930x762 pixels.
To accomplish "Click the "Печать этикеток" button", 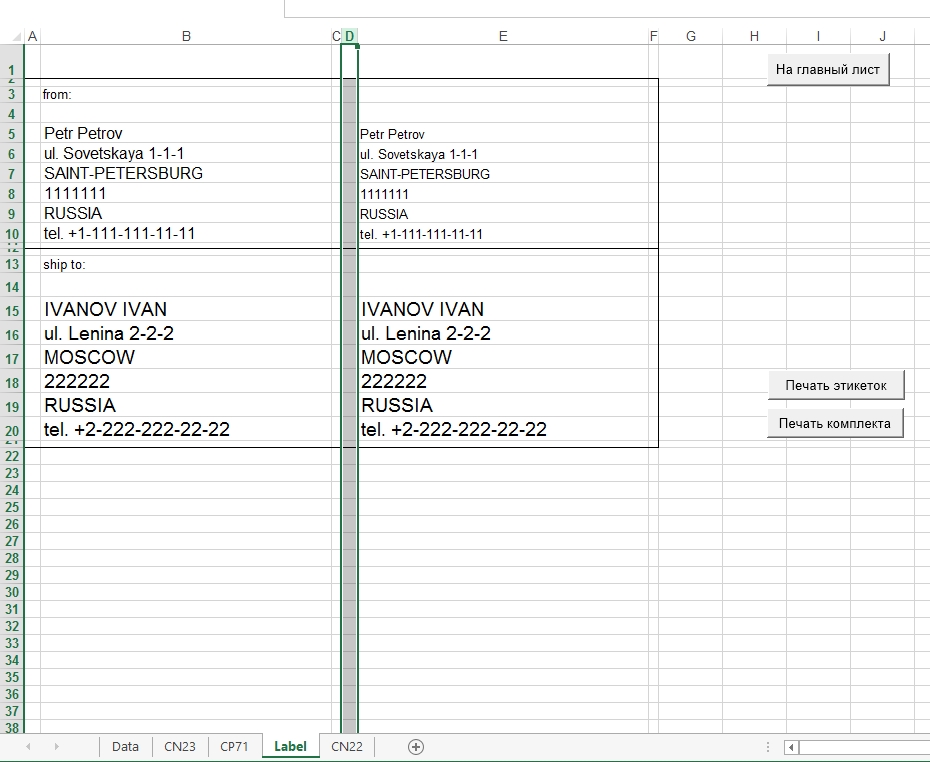I will coord(835,385).
